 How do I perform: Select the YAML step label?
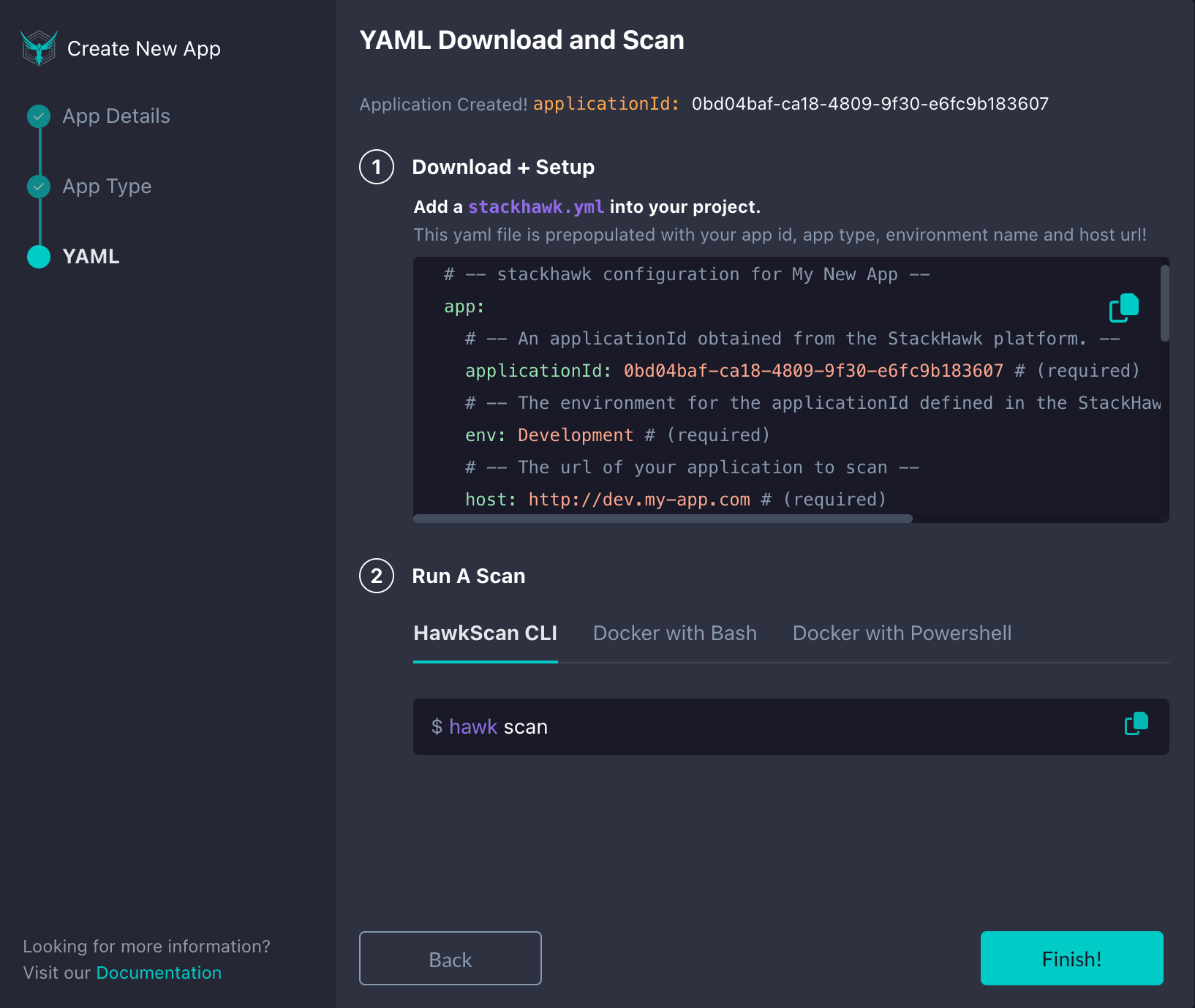(91, 257)
